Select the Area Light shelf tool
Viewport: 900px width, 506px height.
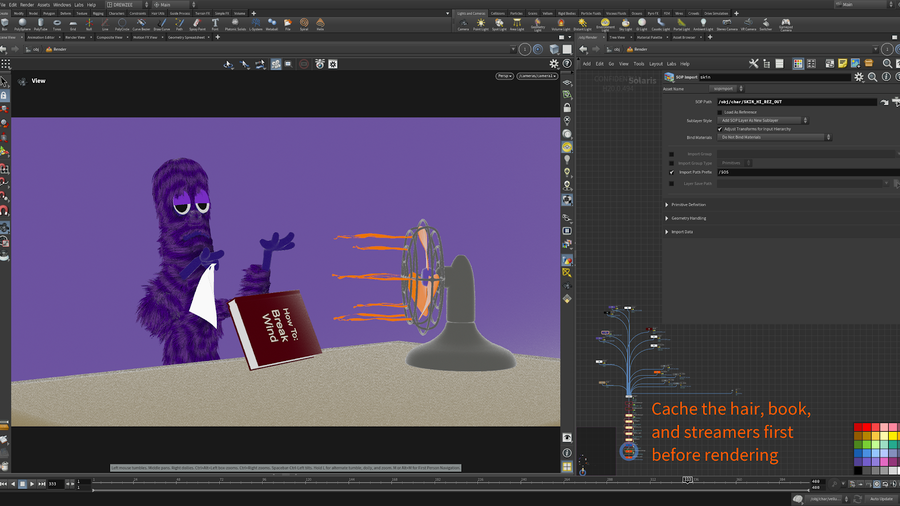pos(517,25)
